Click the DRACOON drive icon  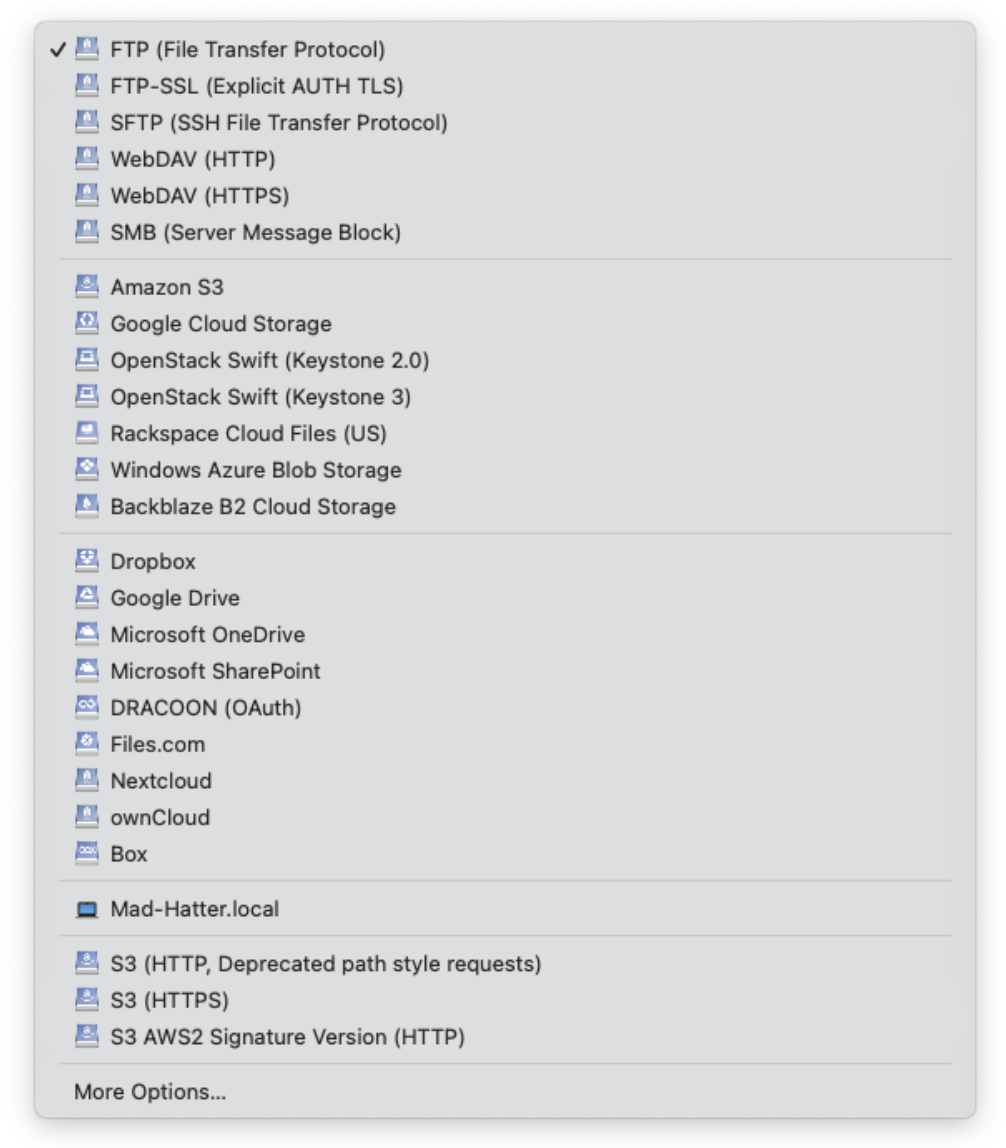[87, 707]
